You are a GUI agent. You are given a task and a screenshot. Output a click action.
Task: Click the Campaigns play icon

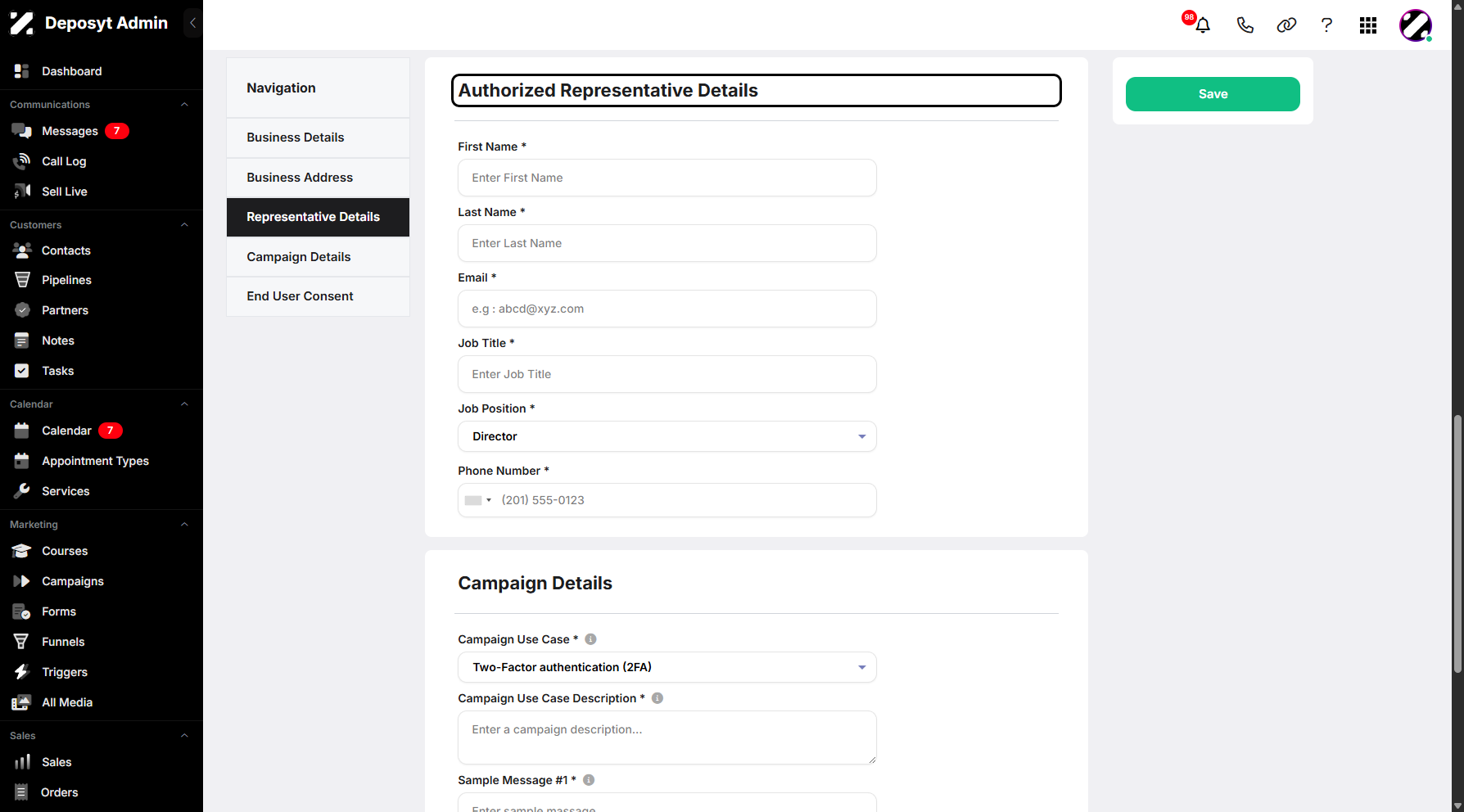[x=22, y=581]
